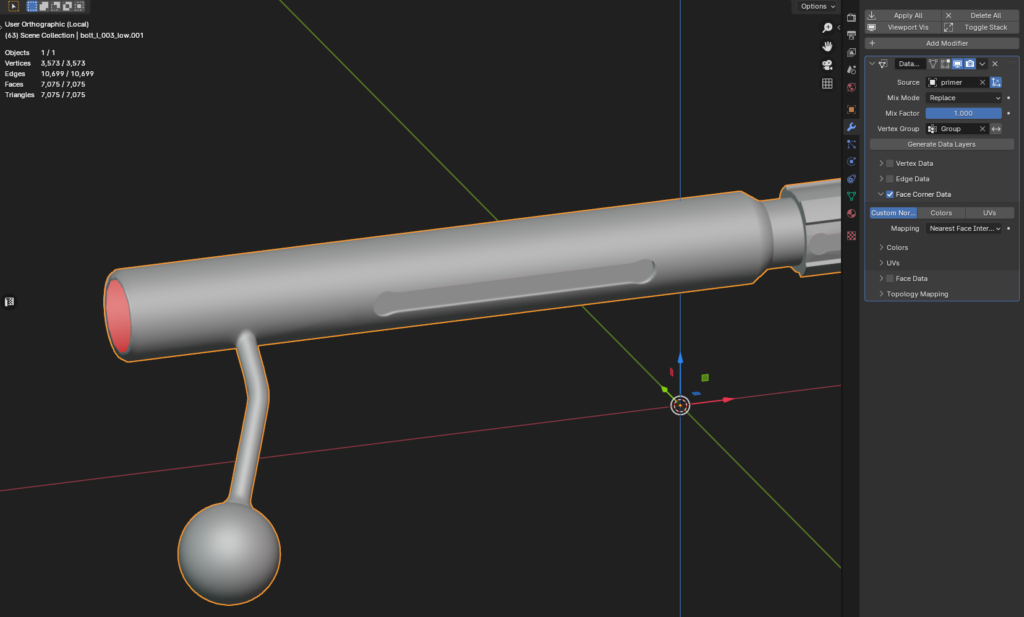Expand the Edge Data section
This screenshot has height=617, width=1024.
(x=881, y=179)
